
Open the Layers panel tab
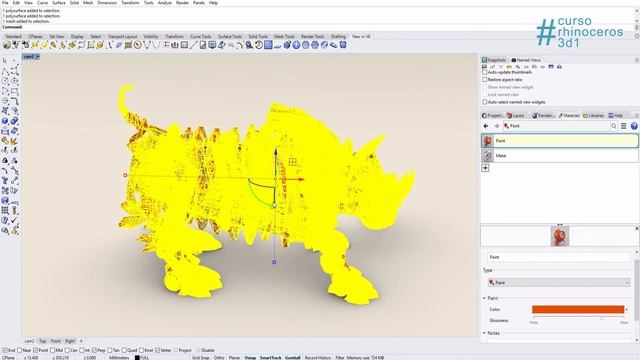tap(516, 116)
